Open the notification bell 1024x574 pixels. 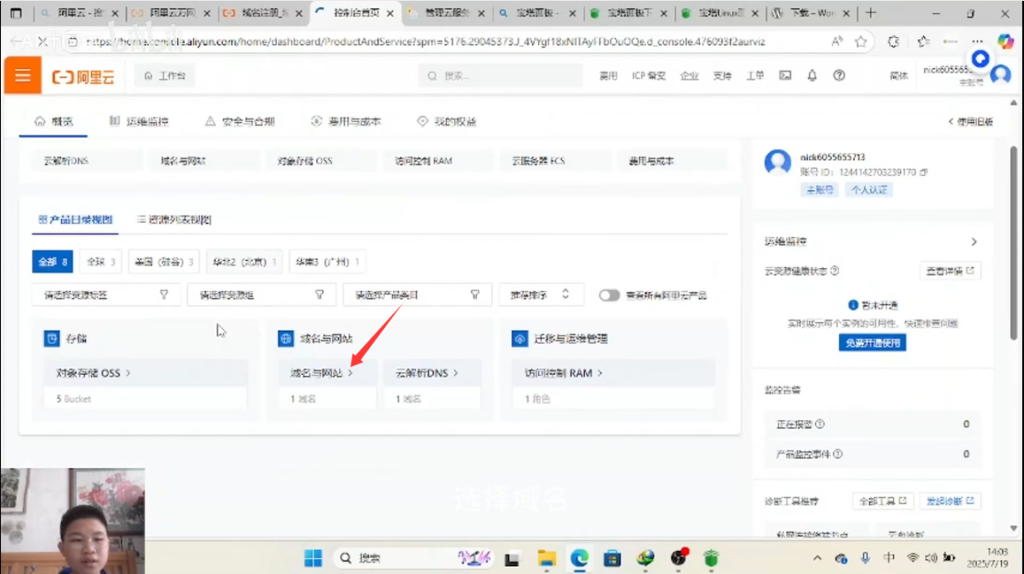point(812,76)
